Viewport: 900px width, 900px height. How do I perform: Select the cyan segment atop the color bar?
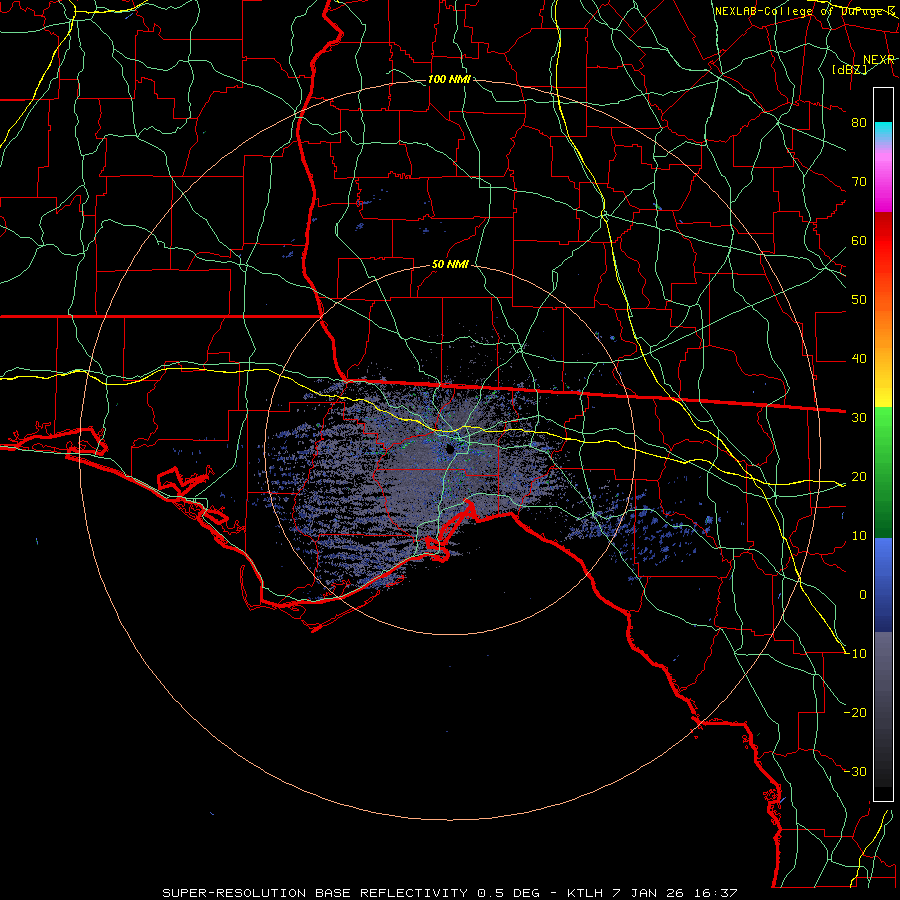[x=883, y=132]
